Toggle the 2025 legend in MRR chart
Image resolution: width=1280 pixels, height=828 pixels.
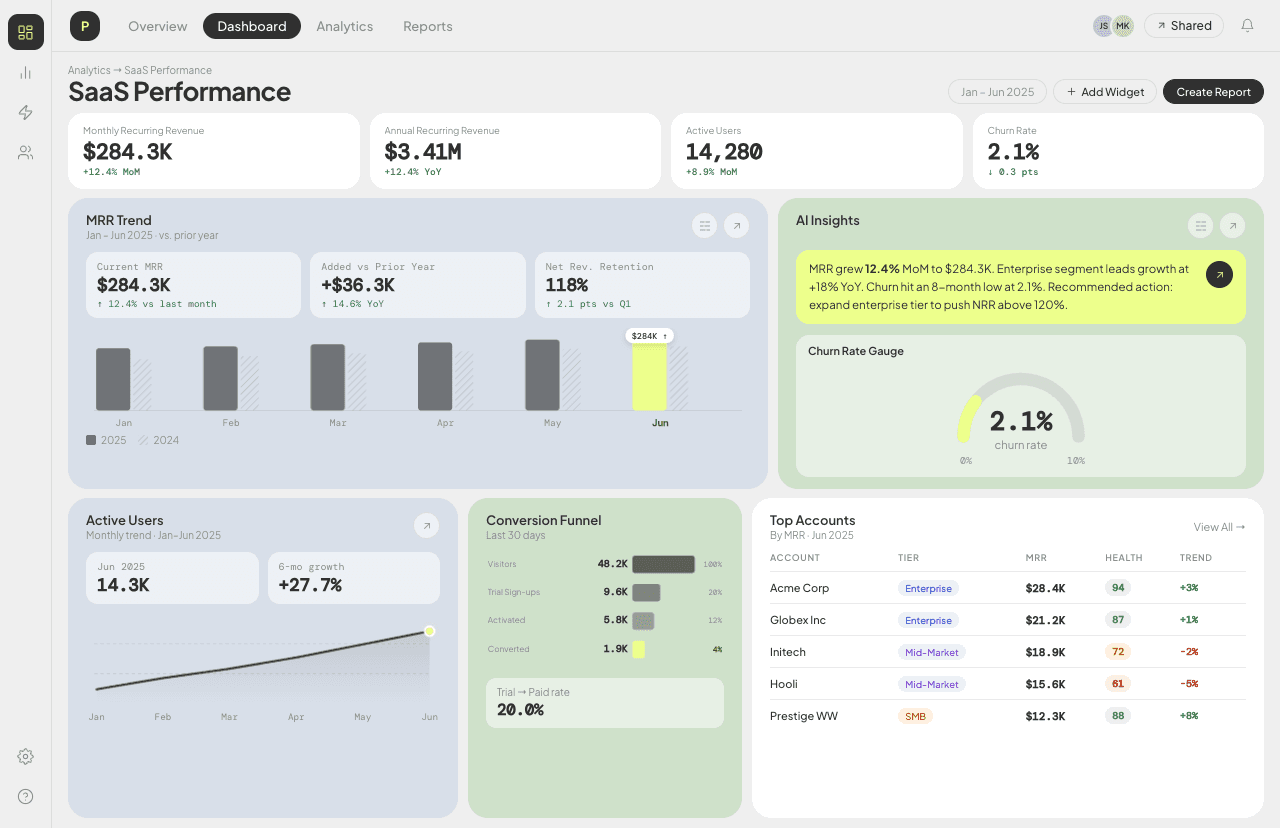tap(106, 440)
